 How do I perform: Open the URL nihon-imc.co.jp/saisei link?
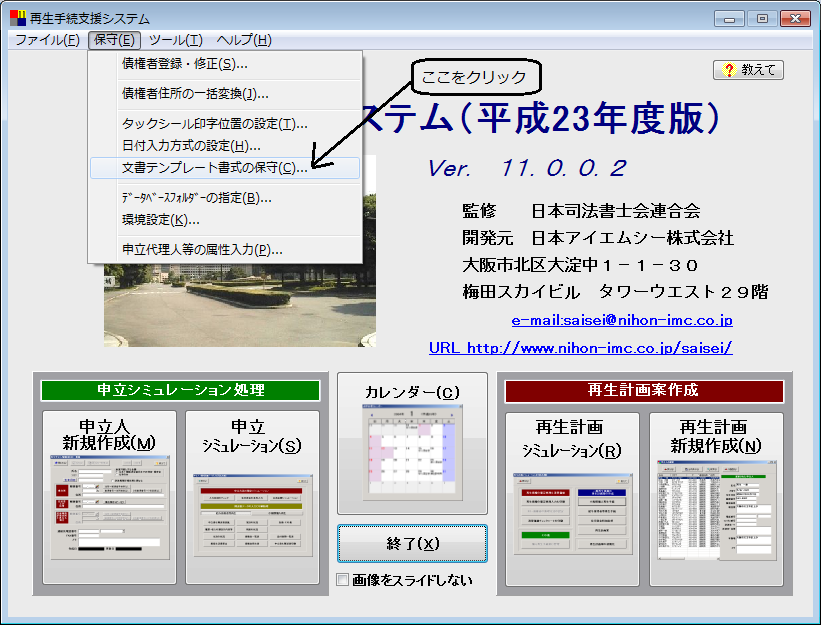(x=580, y=348)
